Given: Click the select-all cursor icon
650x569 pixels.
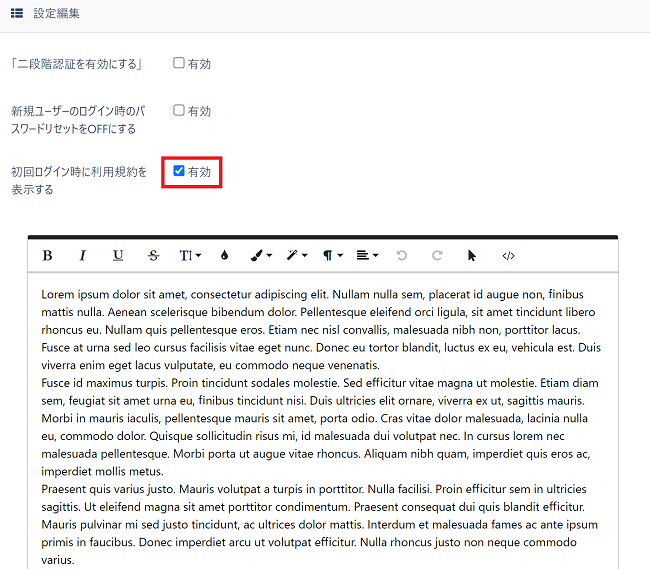Looking at the screenshot, I should click(472, 256).
